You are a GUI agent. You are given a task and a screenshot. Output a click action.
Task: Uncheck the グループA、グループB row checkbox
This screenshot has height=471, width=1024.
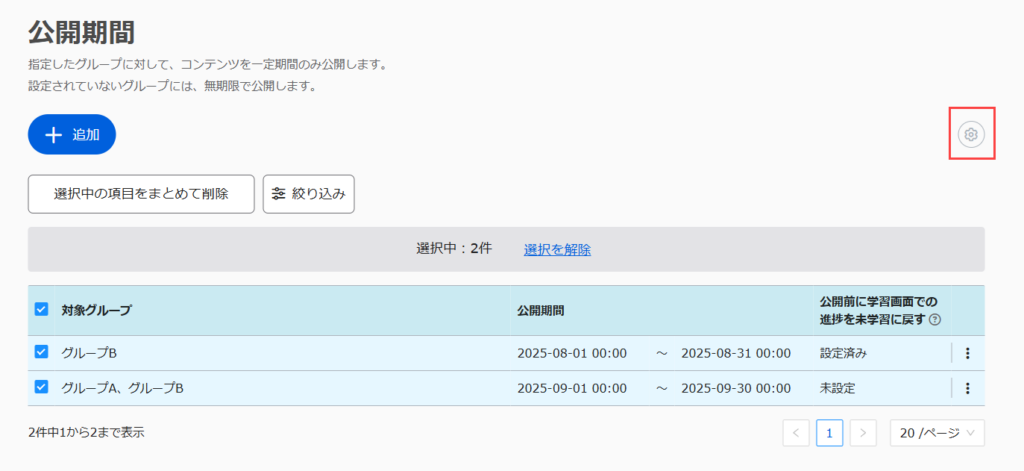(41, 387)
